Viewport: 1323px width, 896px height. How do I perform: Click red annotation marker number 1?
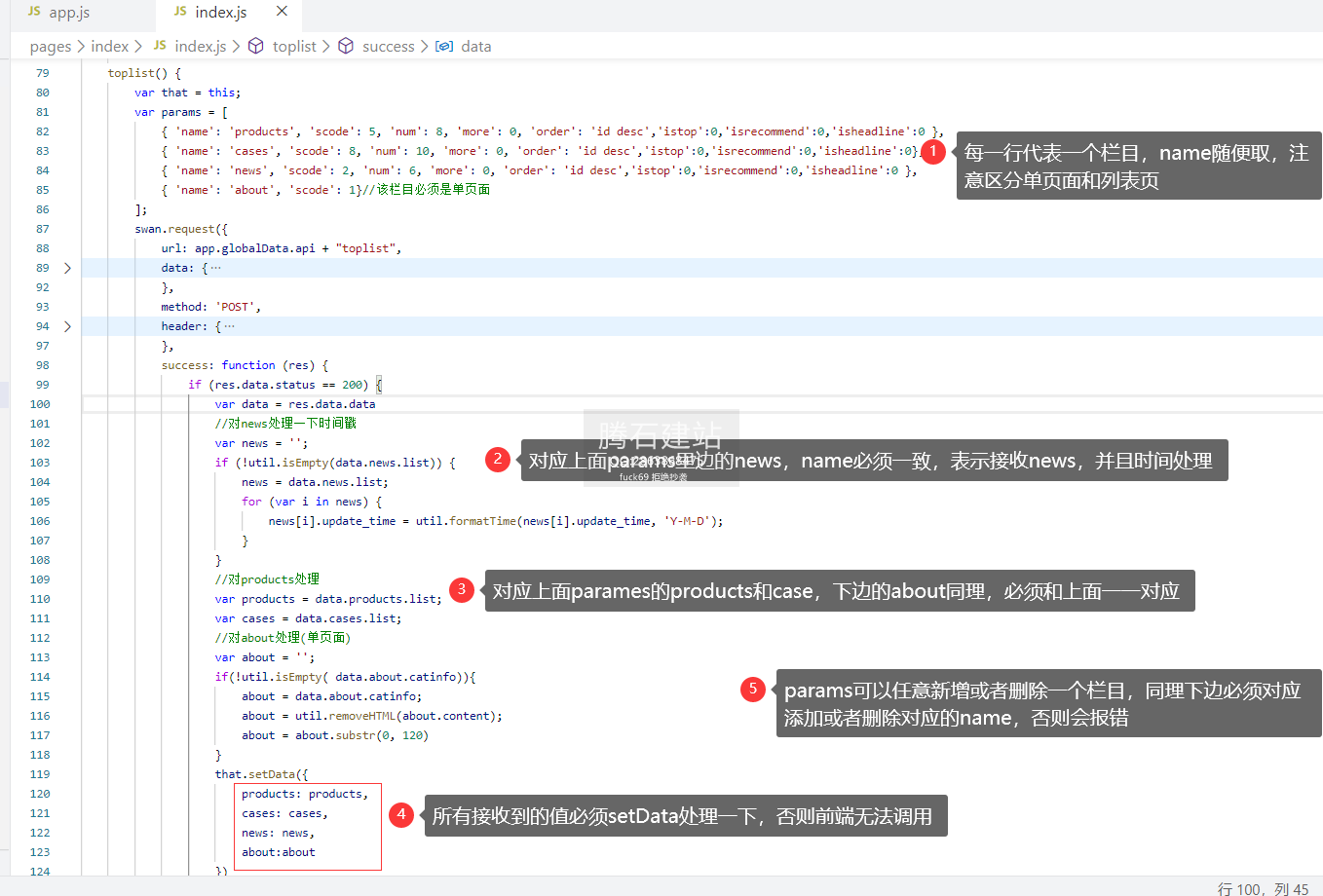pyautogui.click(x=932, y=151)
